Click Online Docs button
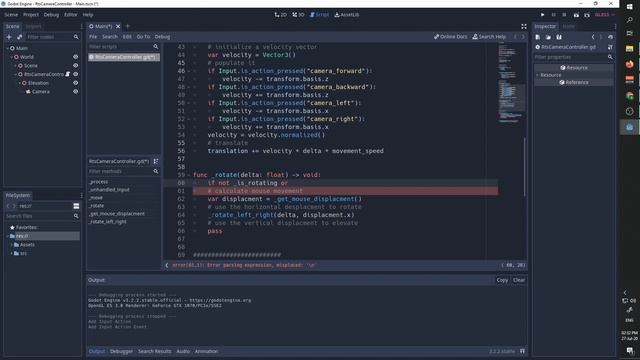 [451, 37]
